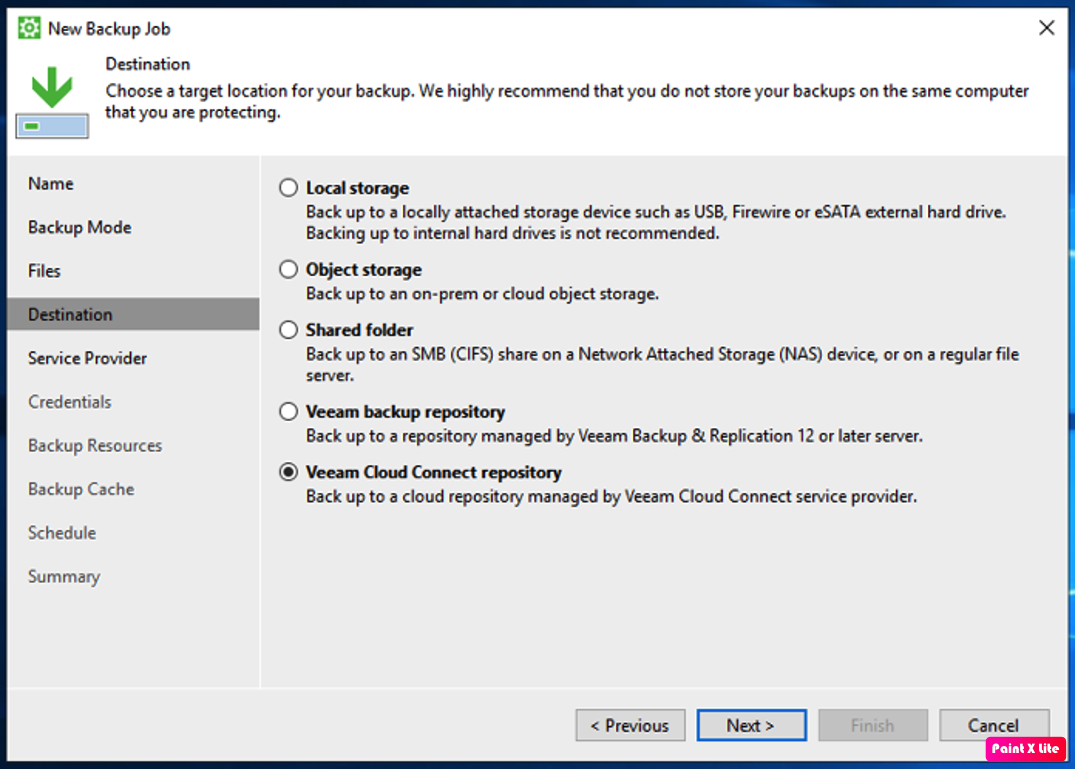Screen dimensions: 1076x770
Task: Click the 'New Backup Job' window title
Action: click(109, 29)
